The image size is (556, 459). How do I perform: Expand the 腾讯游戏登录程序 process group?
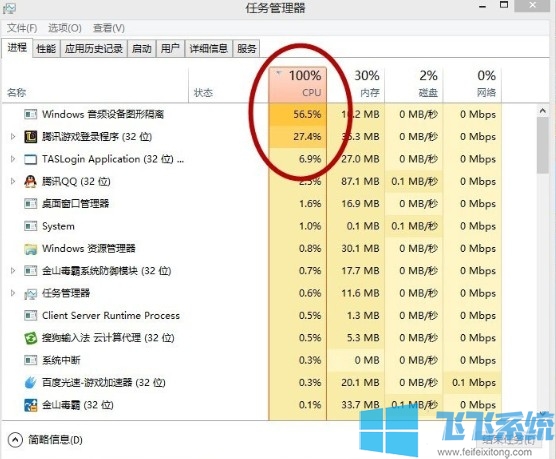tap(13, 137)
